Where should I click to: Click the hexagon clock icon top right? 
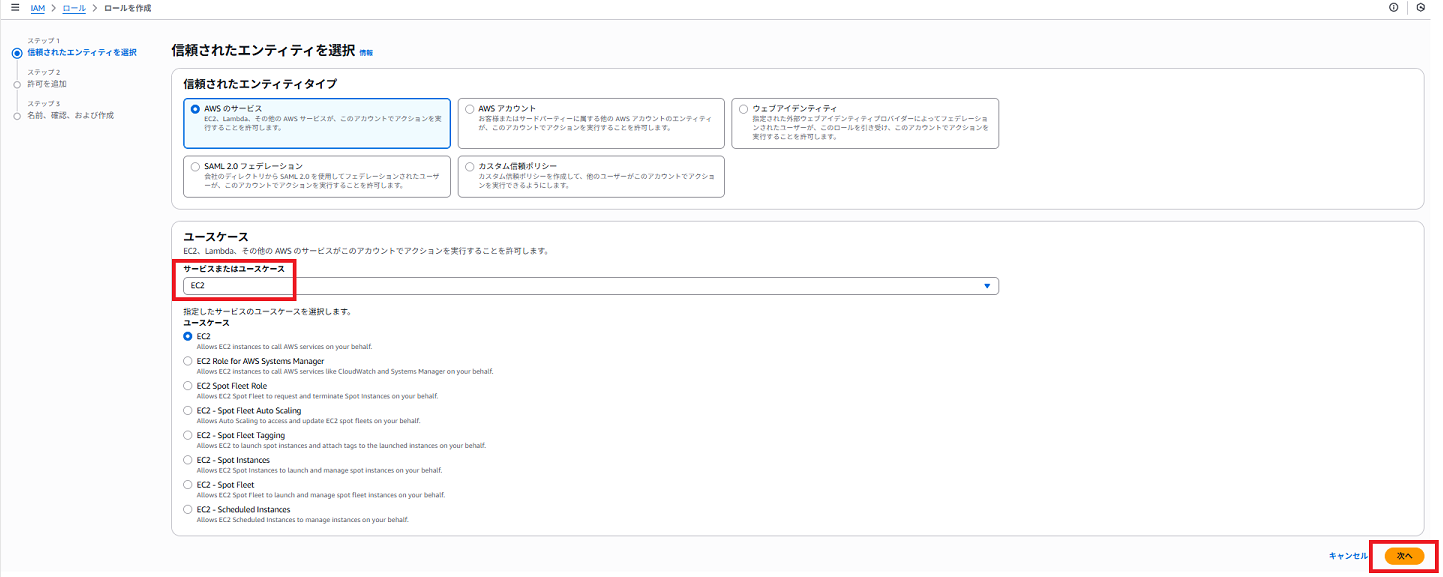(x=1420, y=7)
